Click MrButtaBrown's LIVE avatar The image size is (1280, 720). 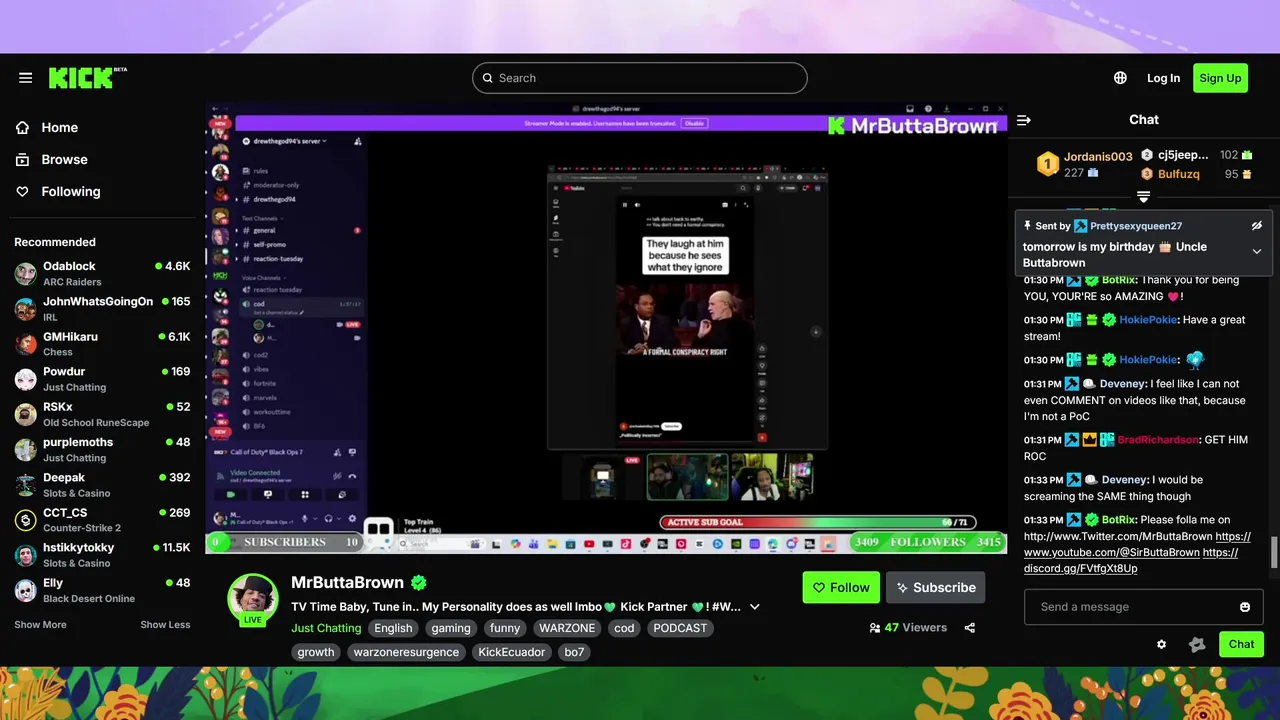[x=252, y=598]
